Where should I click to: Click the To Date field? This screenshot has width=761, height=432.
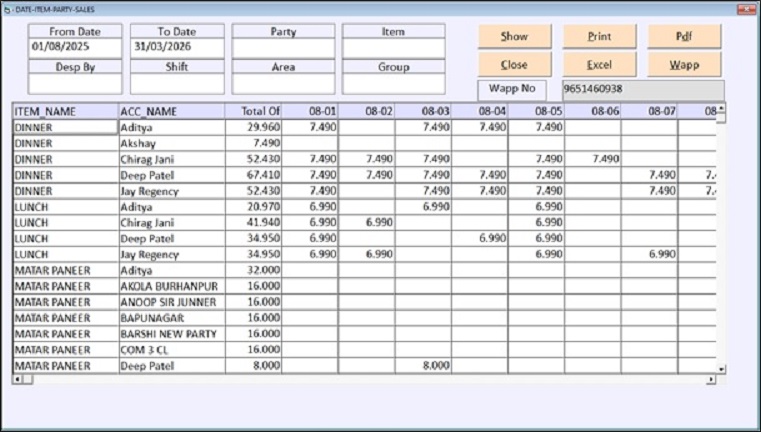point(177,47)
